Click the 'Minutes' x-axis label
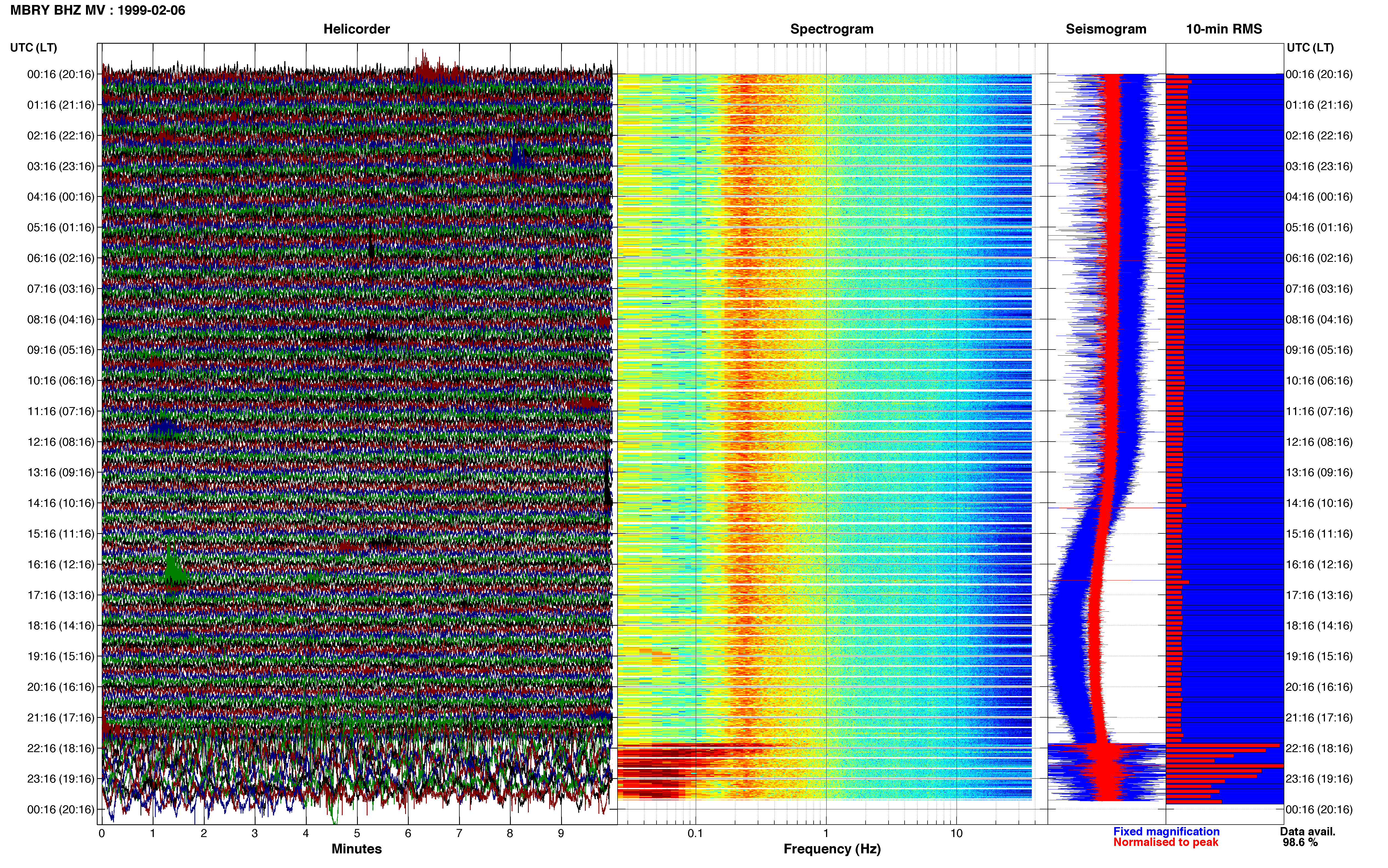Viewport: 1388px width, 868px height. pos(356,848)
